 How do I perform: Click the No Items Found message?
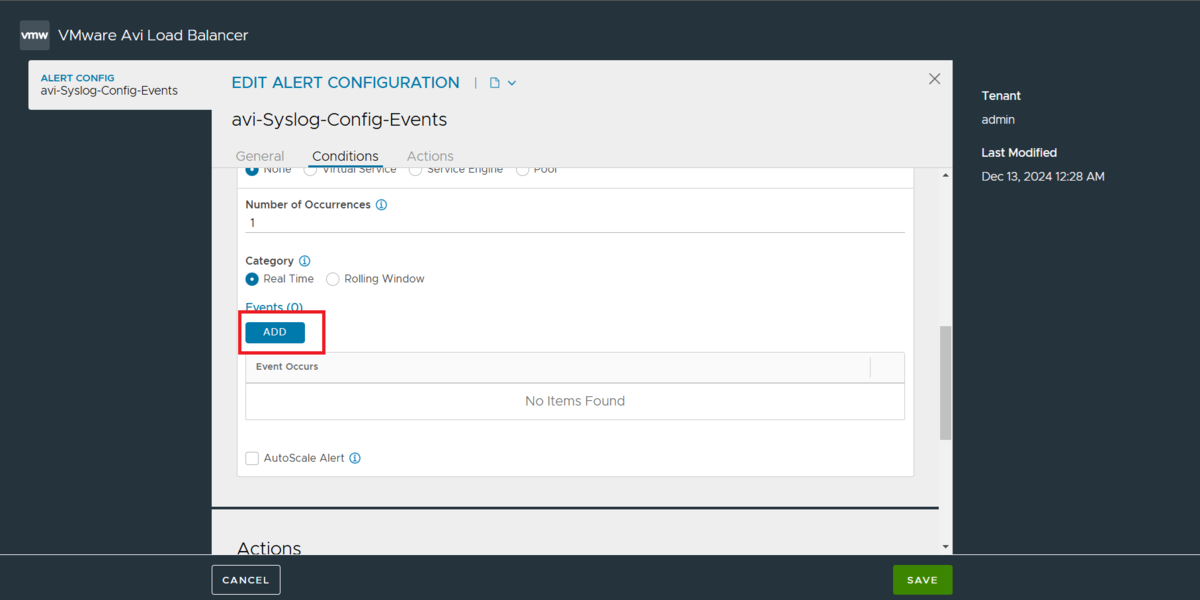coord(575,401)
